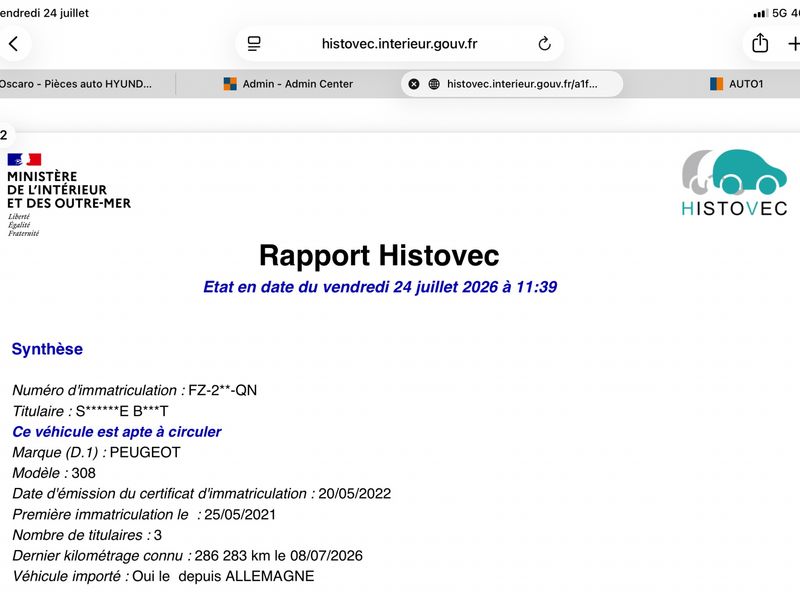Click the Admin Center tab favicon
The image size is (800, 600).
[230, 84]
